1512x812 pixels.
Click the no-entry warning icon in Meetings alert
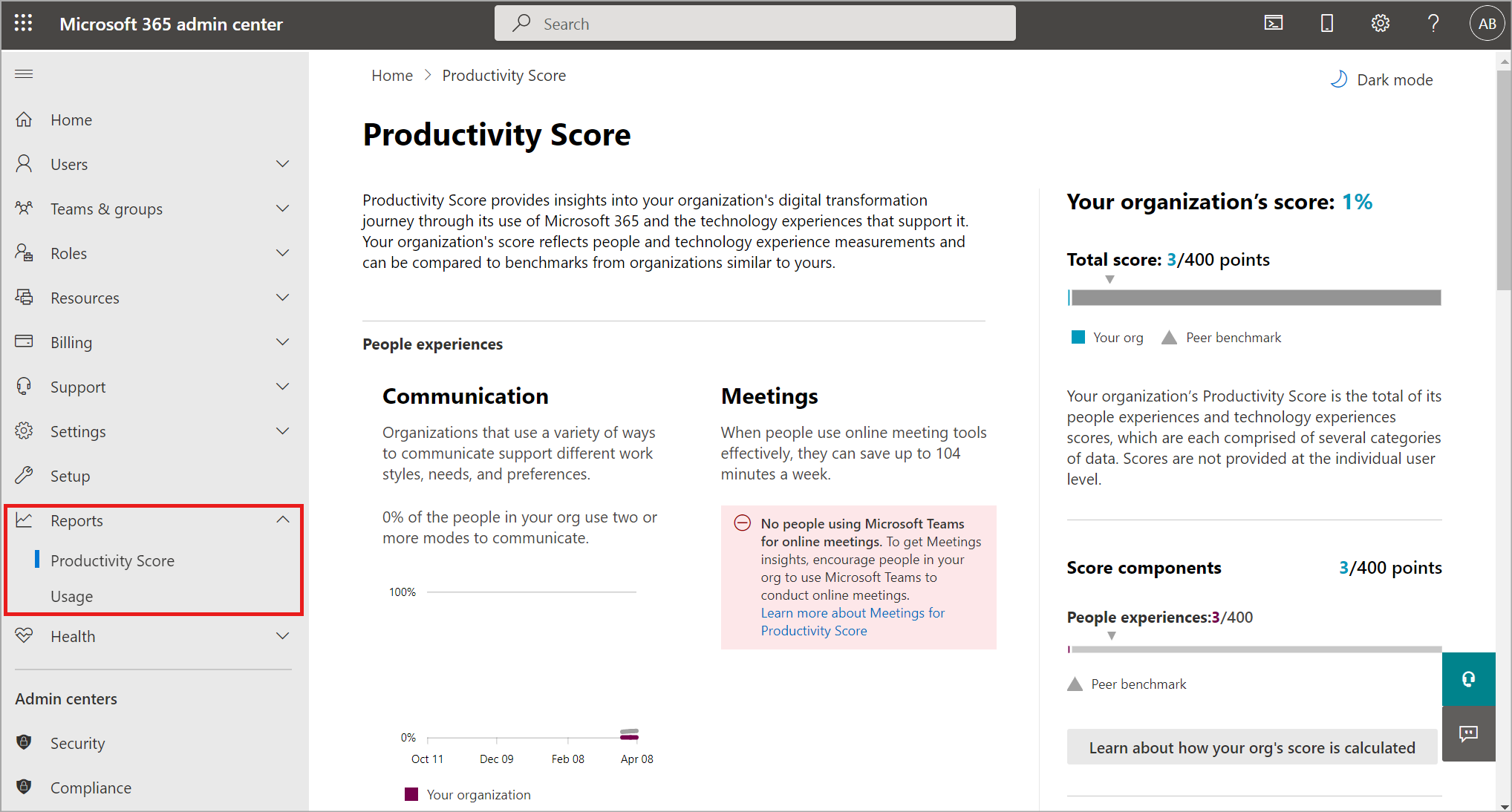click(x=742, y=523)
